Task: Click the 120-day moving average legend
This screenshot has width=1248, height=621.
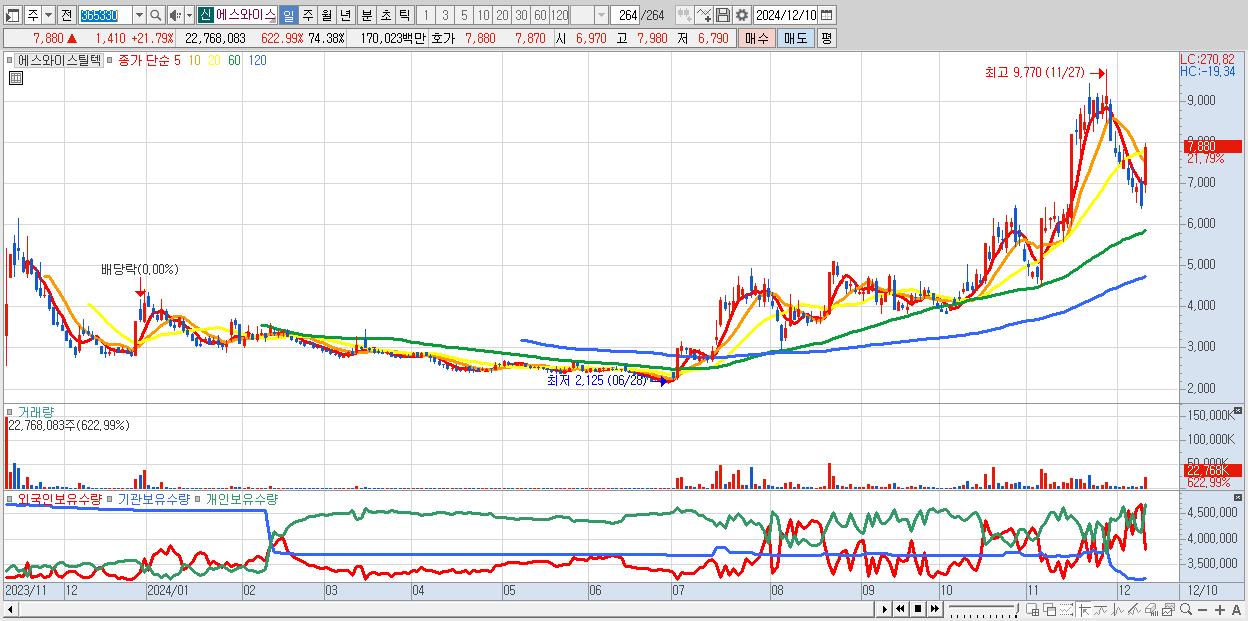Action: click(257, 60)
